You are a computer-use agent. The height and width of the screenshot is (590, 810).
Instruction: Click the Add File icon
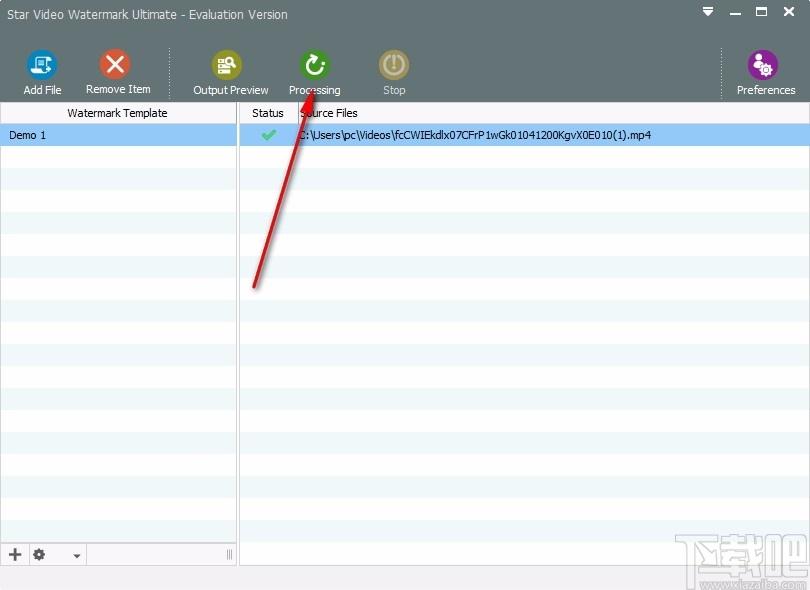tap(42, 65)
